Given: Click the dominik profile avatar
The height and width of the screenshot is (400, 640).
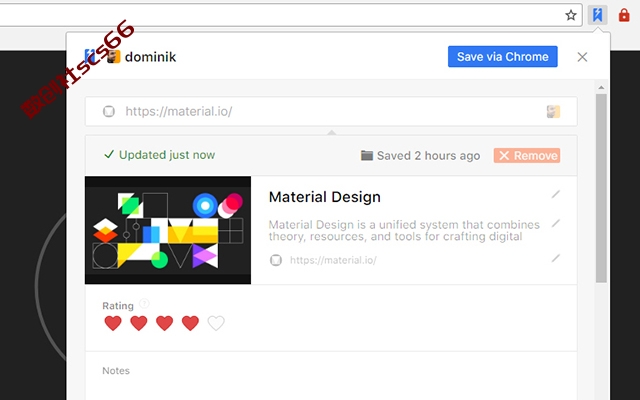Looking at the screenshot, I should pyautogui.click(x=113, y=57).
